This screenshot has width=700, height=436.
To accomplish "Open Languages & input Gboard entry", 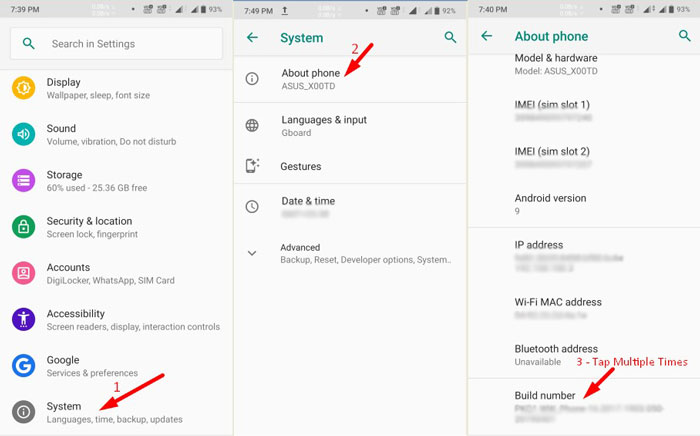I will (x=350, y=125).
